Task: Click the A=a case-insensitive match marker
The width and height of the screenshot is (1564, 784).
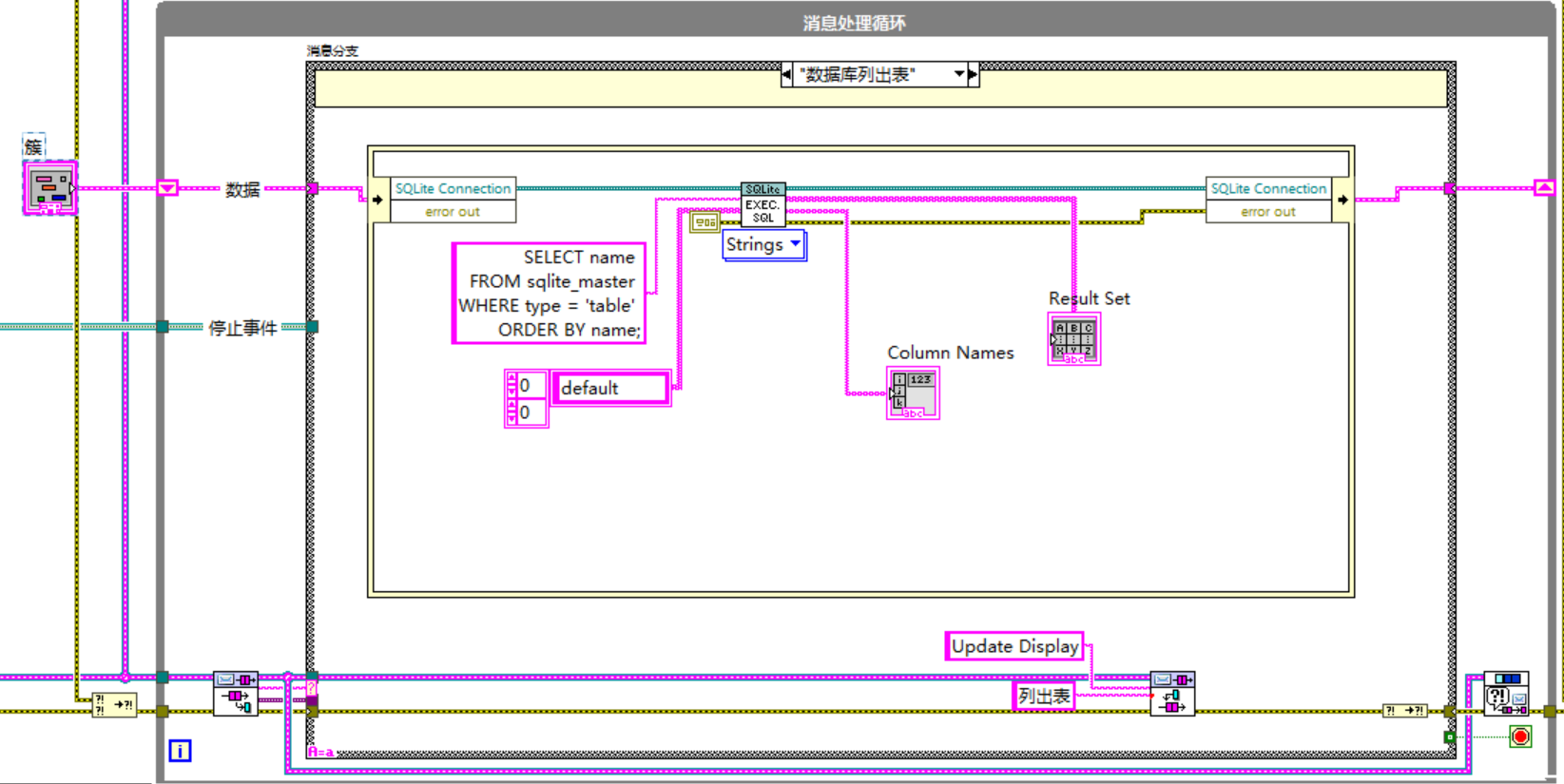Action: [x=320, y=752]
